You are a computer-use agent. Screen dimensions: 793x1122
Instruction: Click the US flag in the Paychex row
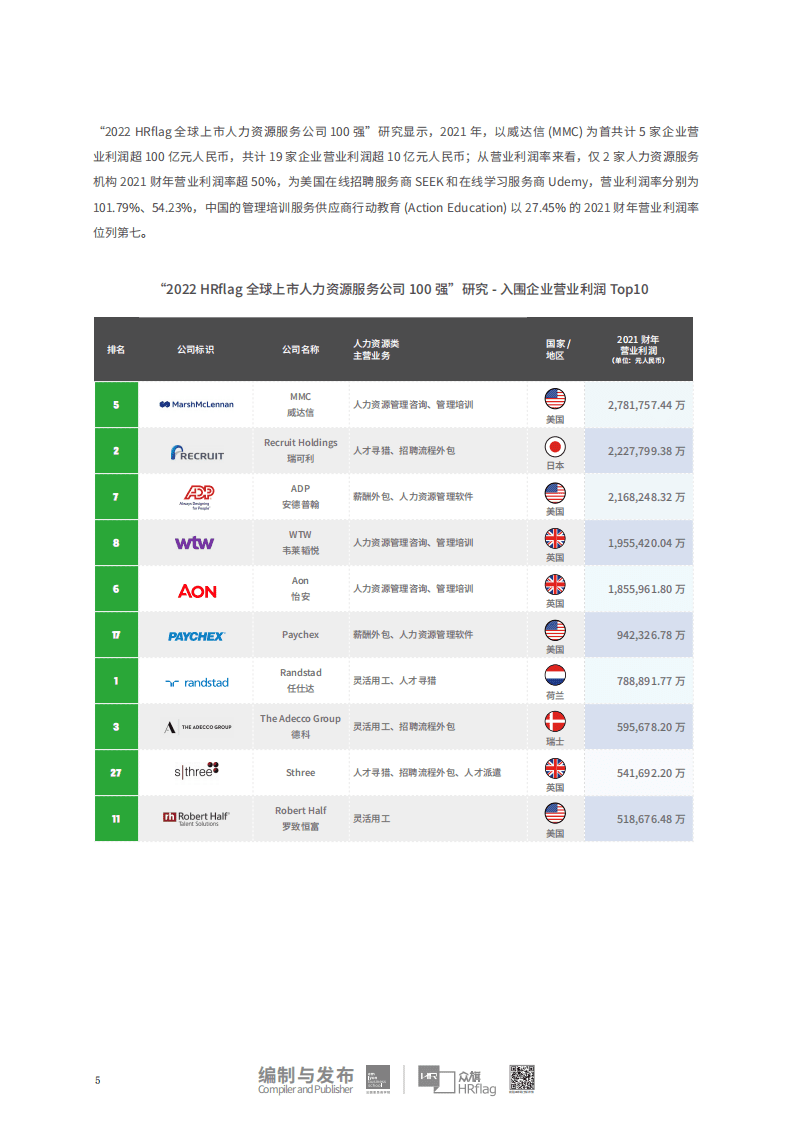click(555, 630)
